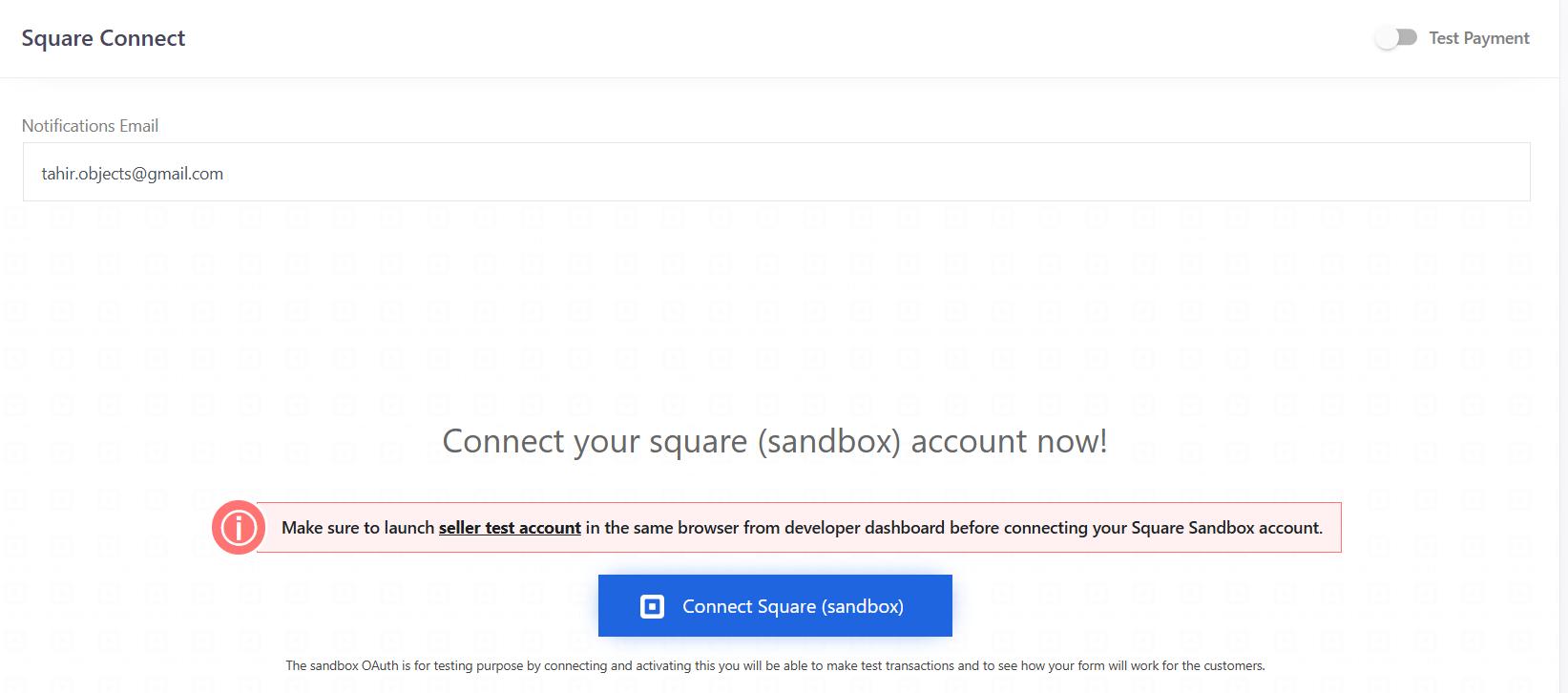Click the Notifications Email field label
Viewport: 1568px width, 693px height.
(90, 126)
